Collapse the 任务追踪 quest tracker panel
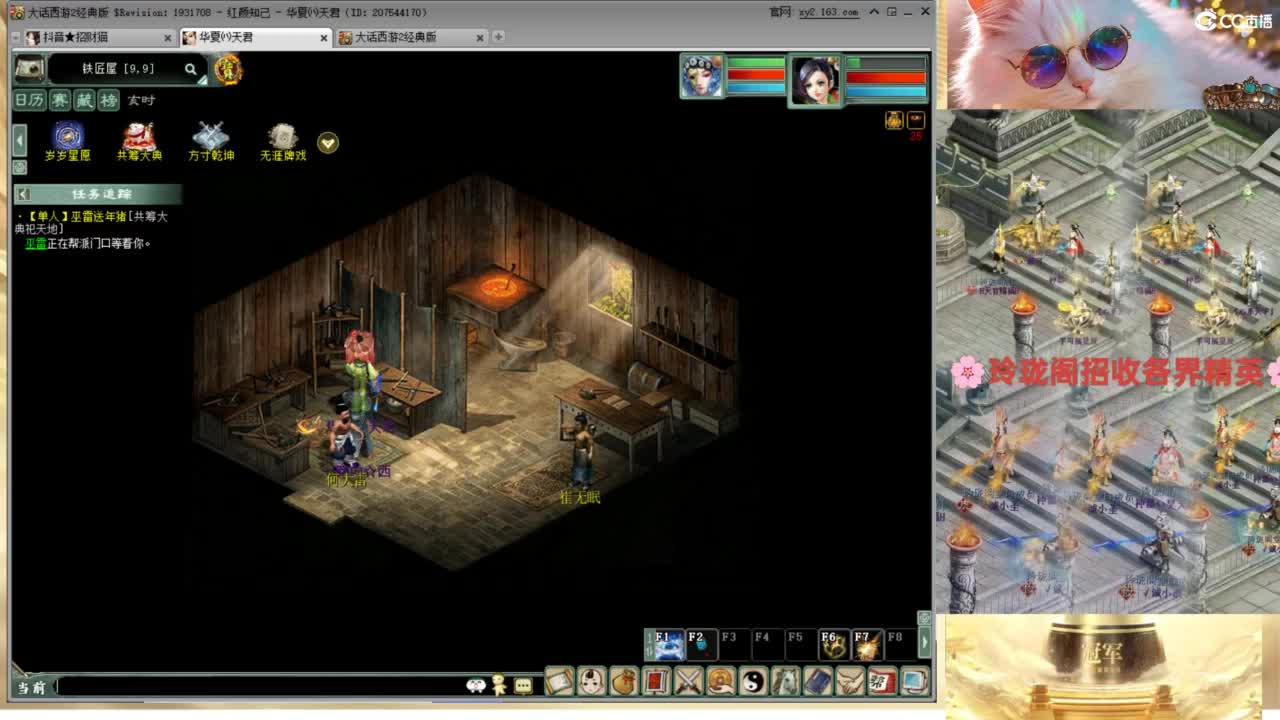1280x720 pixels. (23, 194)
